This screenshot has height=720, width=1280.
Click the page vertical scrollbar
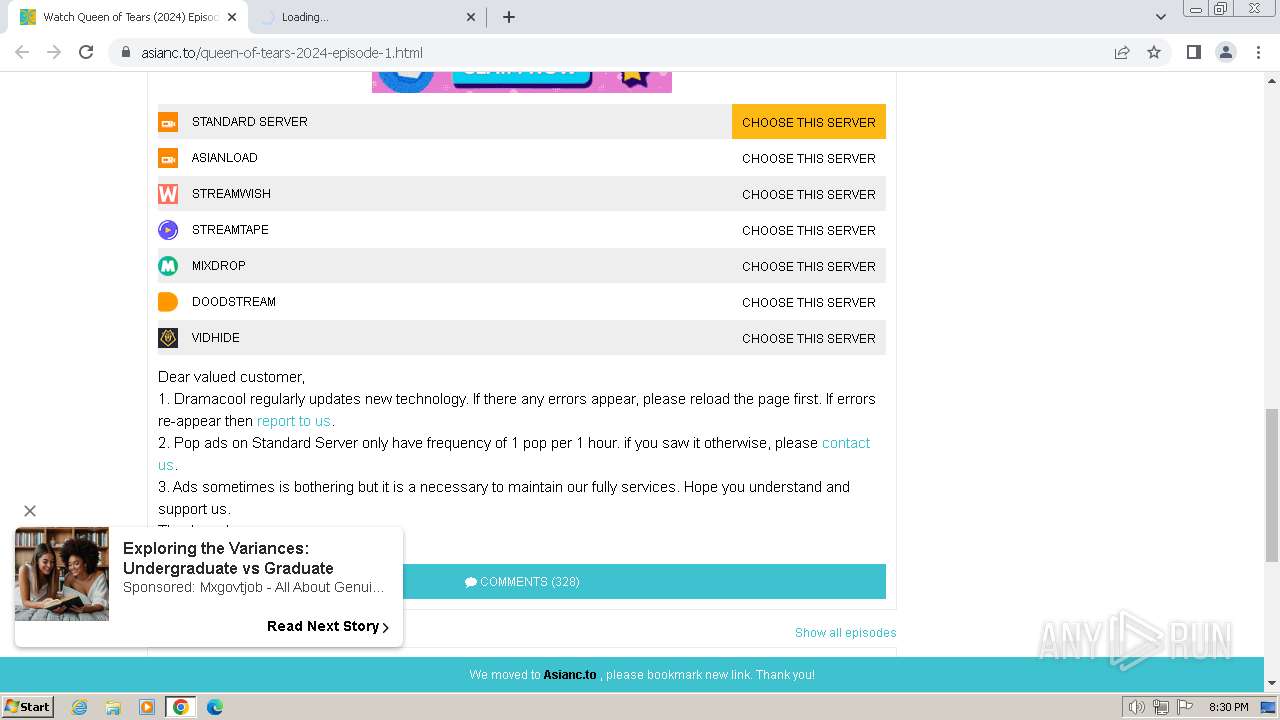pos(1272,485)
